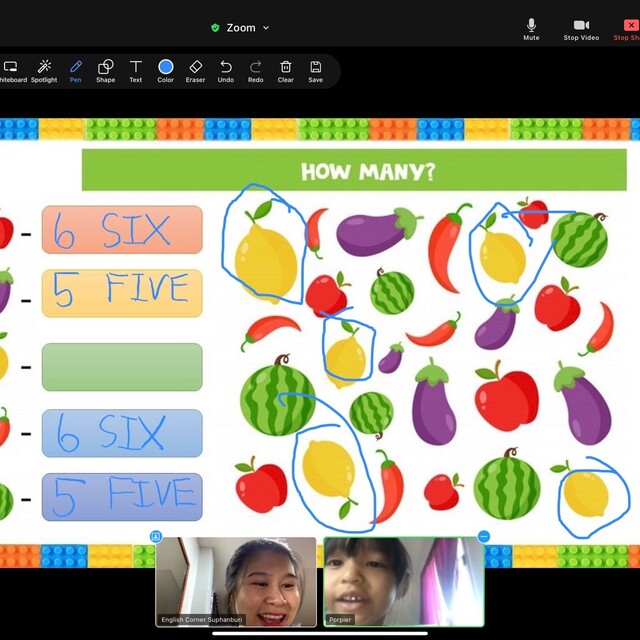This screenshot has height=640, width=640.
Task: Minimize video strip with blue minus button
Action: (x=484, y=537)
